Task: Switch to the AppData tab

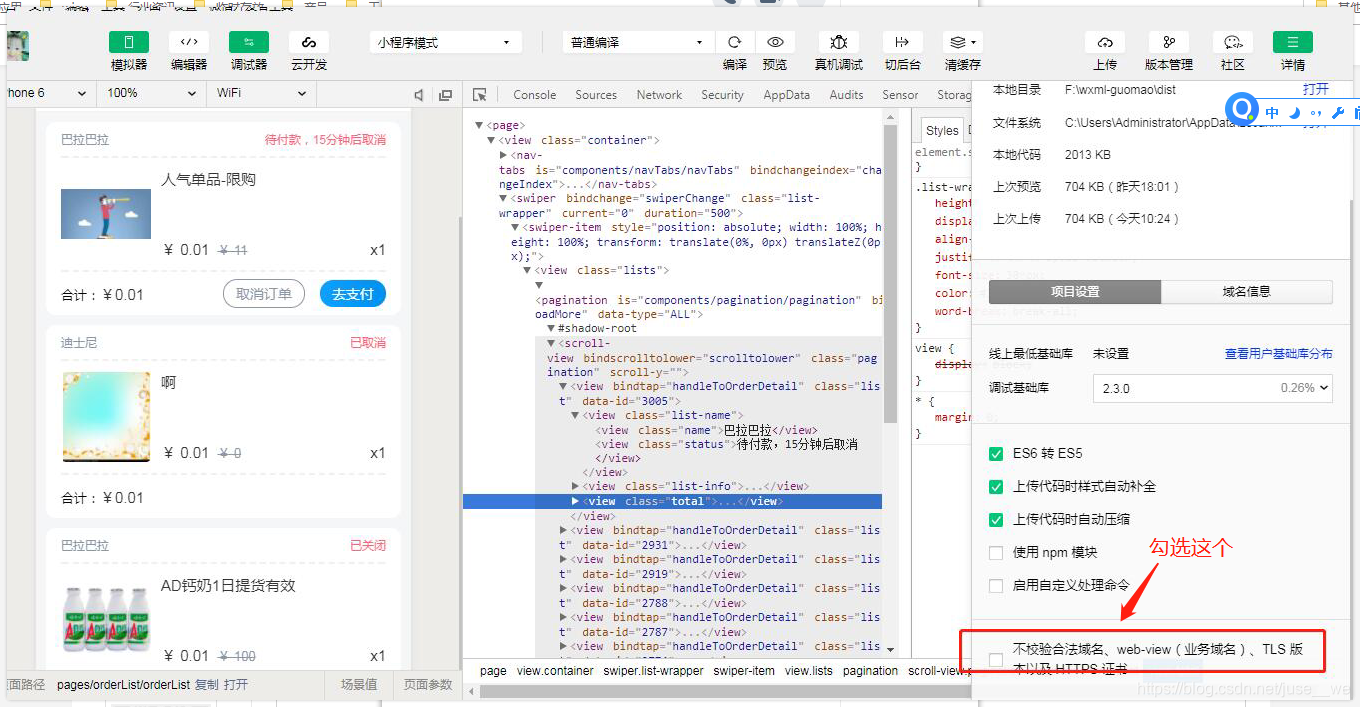Action: point(787,95)
